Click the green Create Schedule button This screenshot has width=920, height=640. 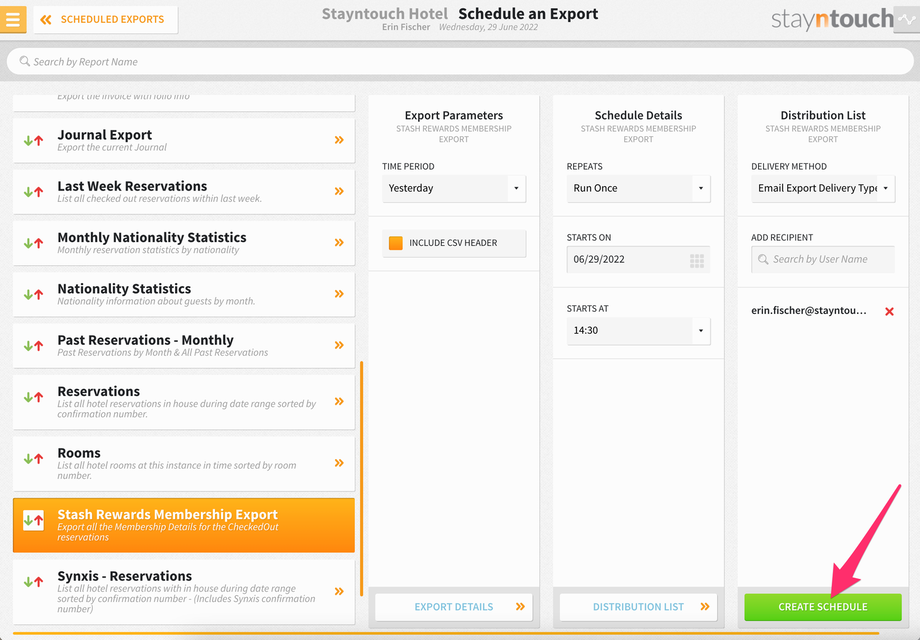point(823,607)
